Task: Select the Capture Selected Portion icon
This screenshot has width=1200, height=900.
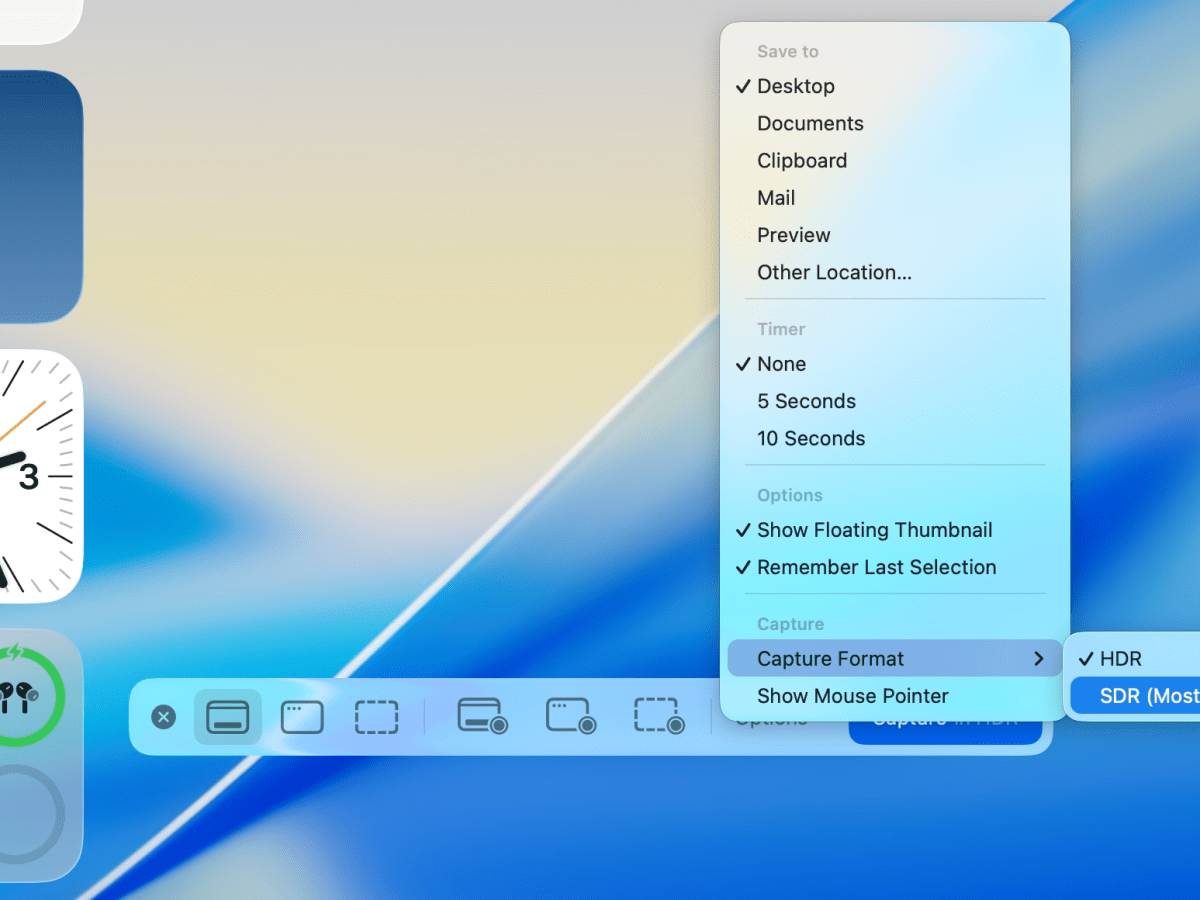Action: (377, 717)
